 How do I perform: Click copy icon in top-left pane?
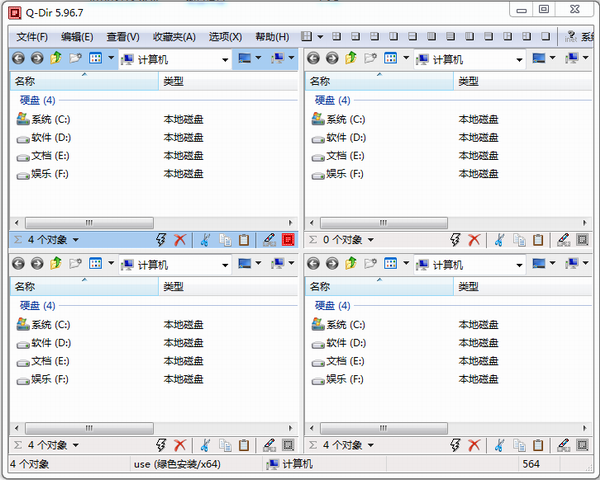(225, 240)
